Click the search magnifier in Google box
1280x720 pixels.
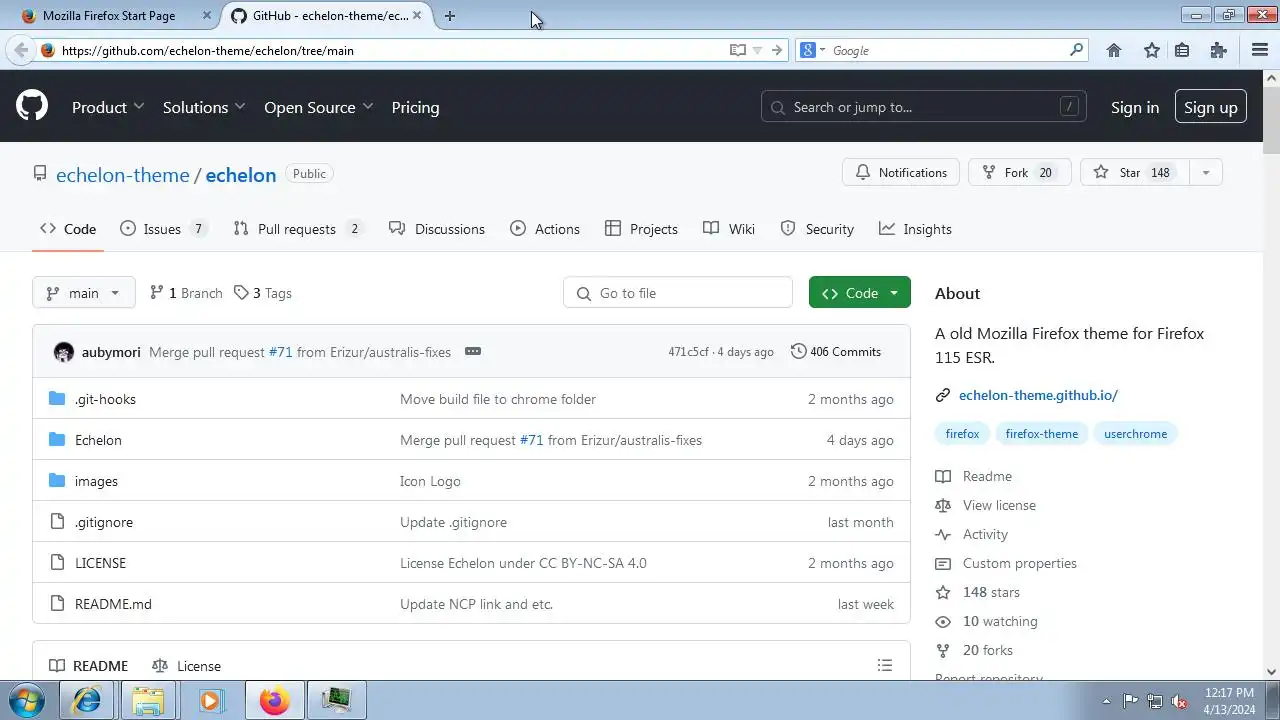click(1076, 50)
